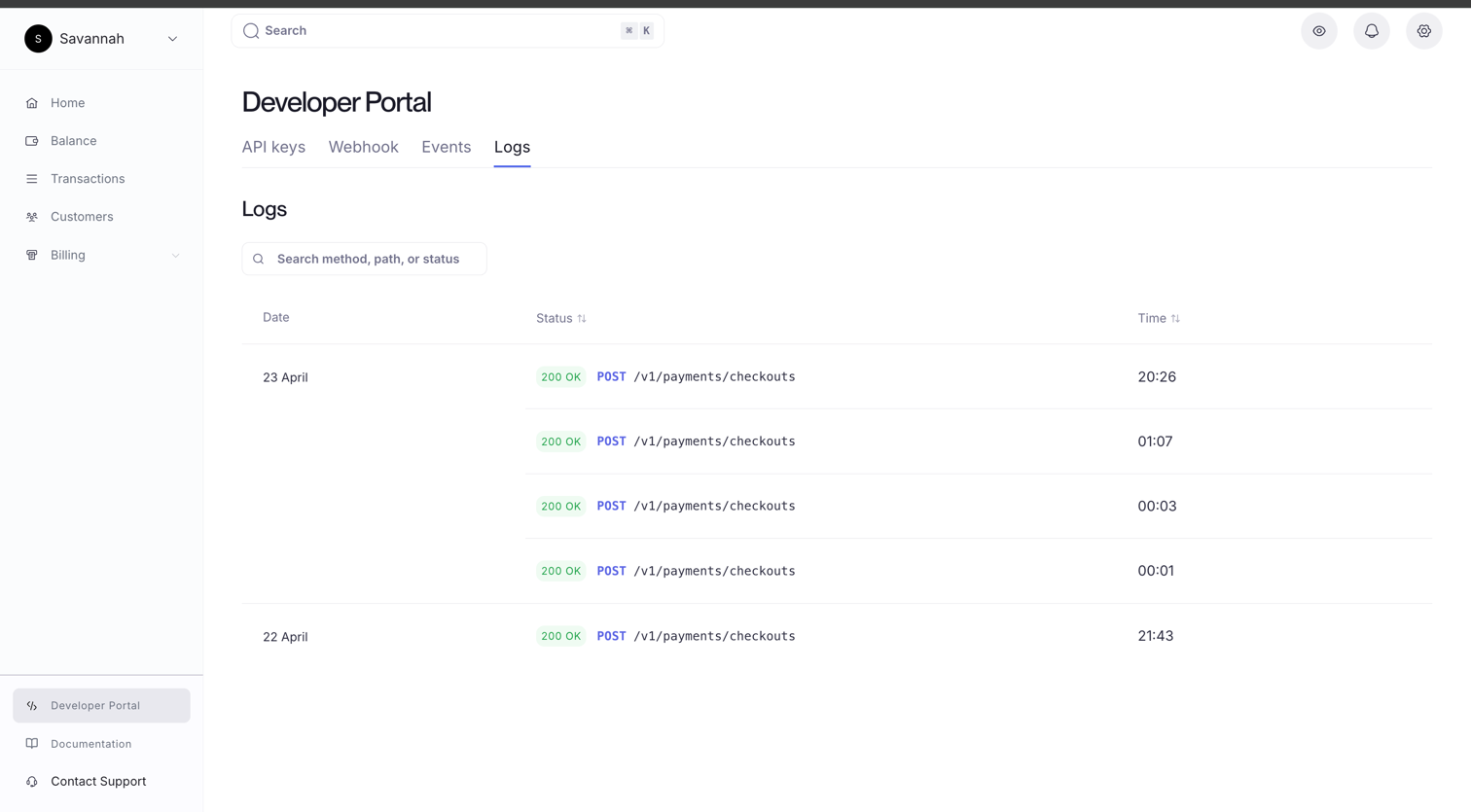Viewport: 1471px width, 812px height.
Task: Click the 01:07 time value
Action: (x=1155, y=441)
